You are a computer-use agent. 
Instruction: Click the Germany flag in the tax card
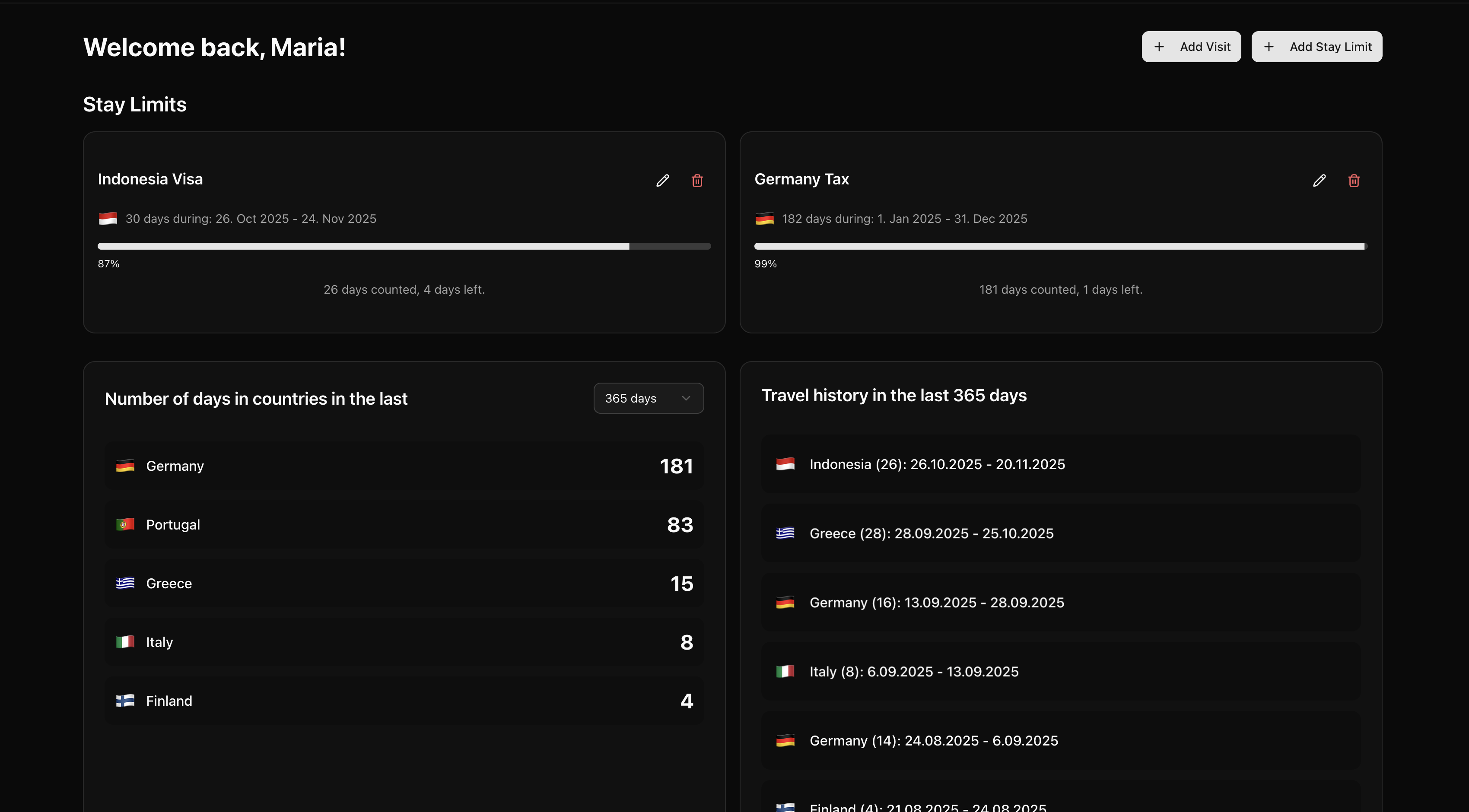765,219
